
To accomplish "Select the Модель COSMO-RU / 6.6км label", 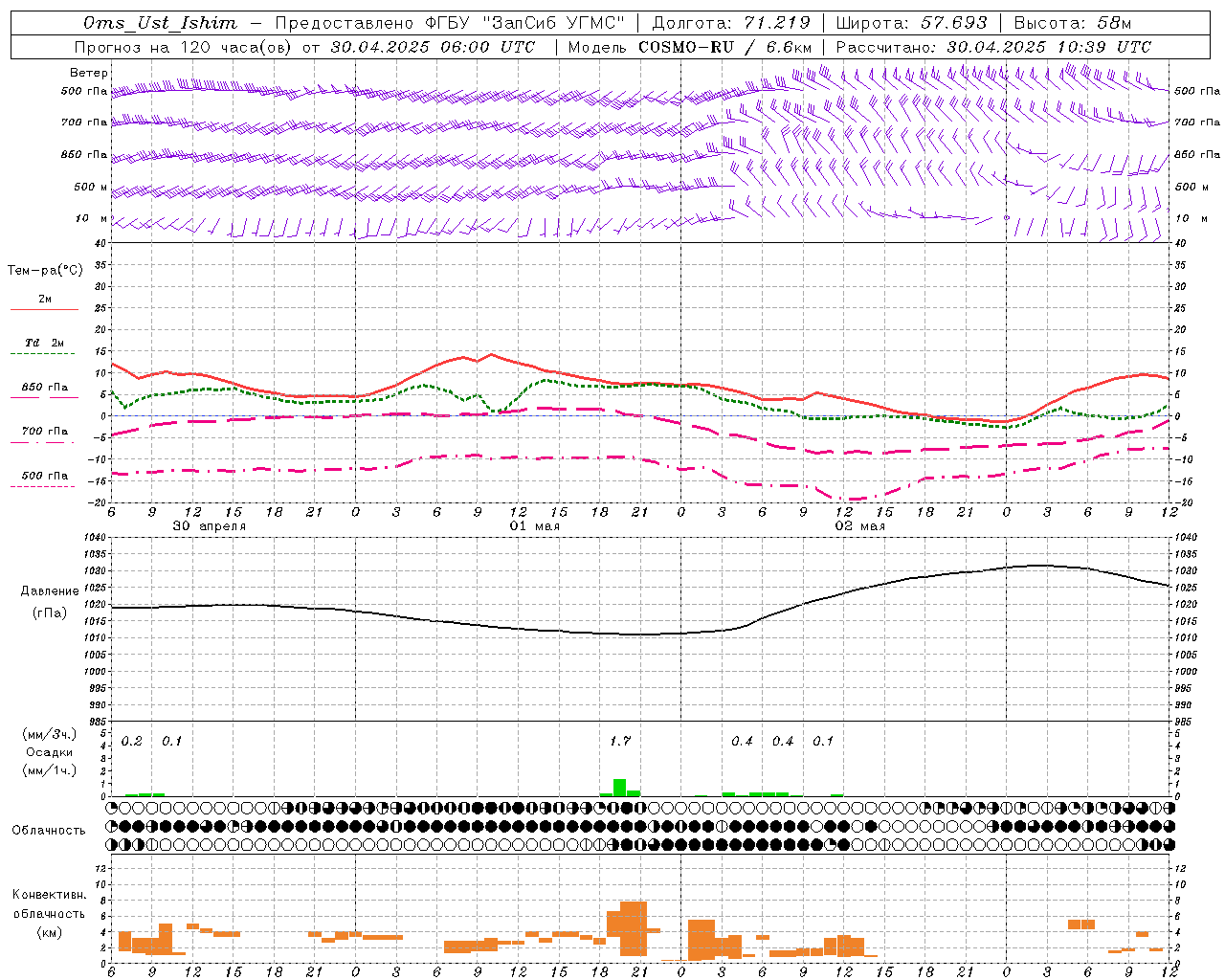I will (690, 47).
